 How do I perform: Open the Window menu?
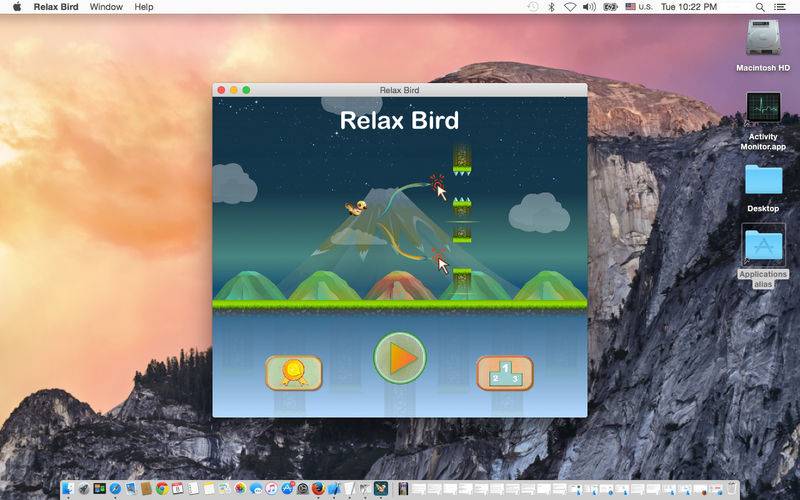106,7
